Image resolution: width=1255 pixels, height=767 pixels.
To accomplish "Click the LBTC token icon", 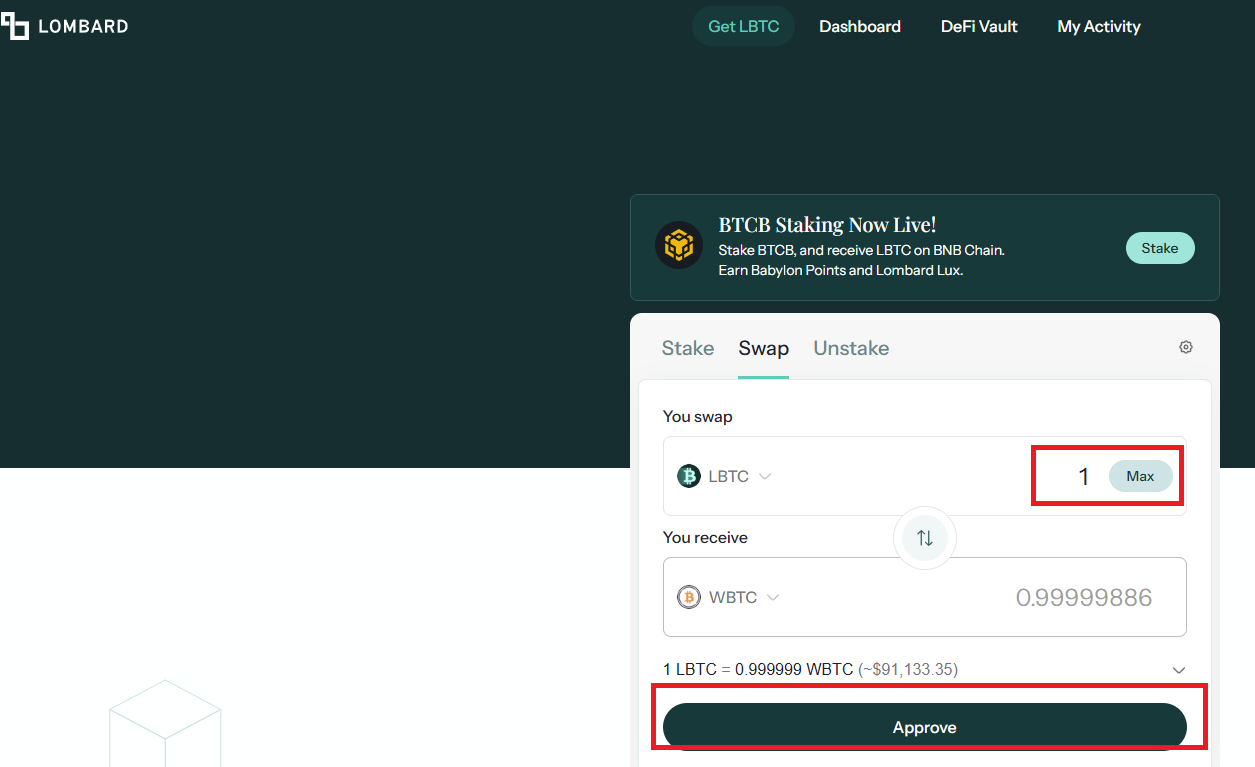I will coord(689,476).
